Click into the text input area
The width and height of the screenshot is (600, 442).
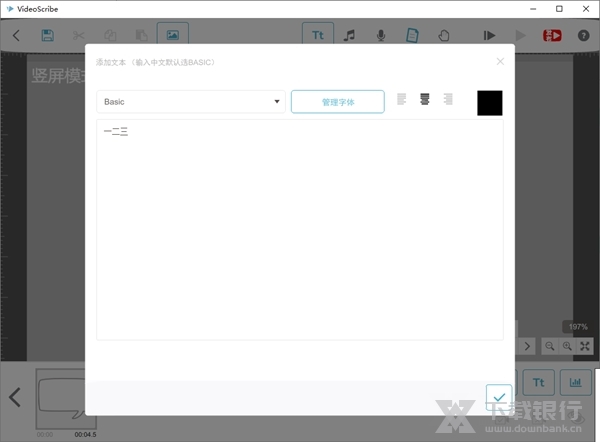(300, 230)
